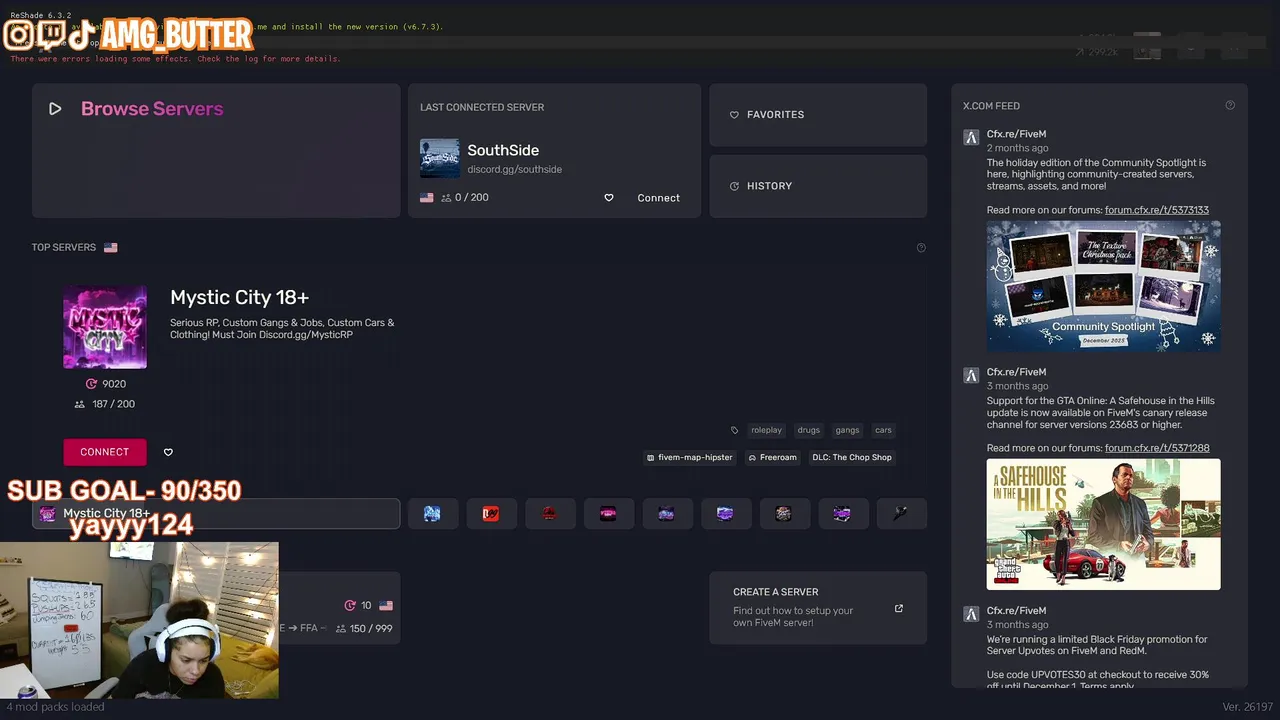Click the Mystic City 18+ server title
The width and height of the screenshot is (1280, 720).
coord(240,297)
